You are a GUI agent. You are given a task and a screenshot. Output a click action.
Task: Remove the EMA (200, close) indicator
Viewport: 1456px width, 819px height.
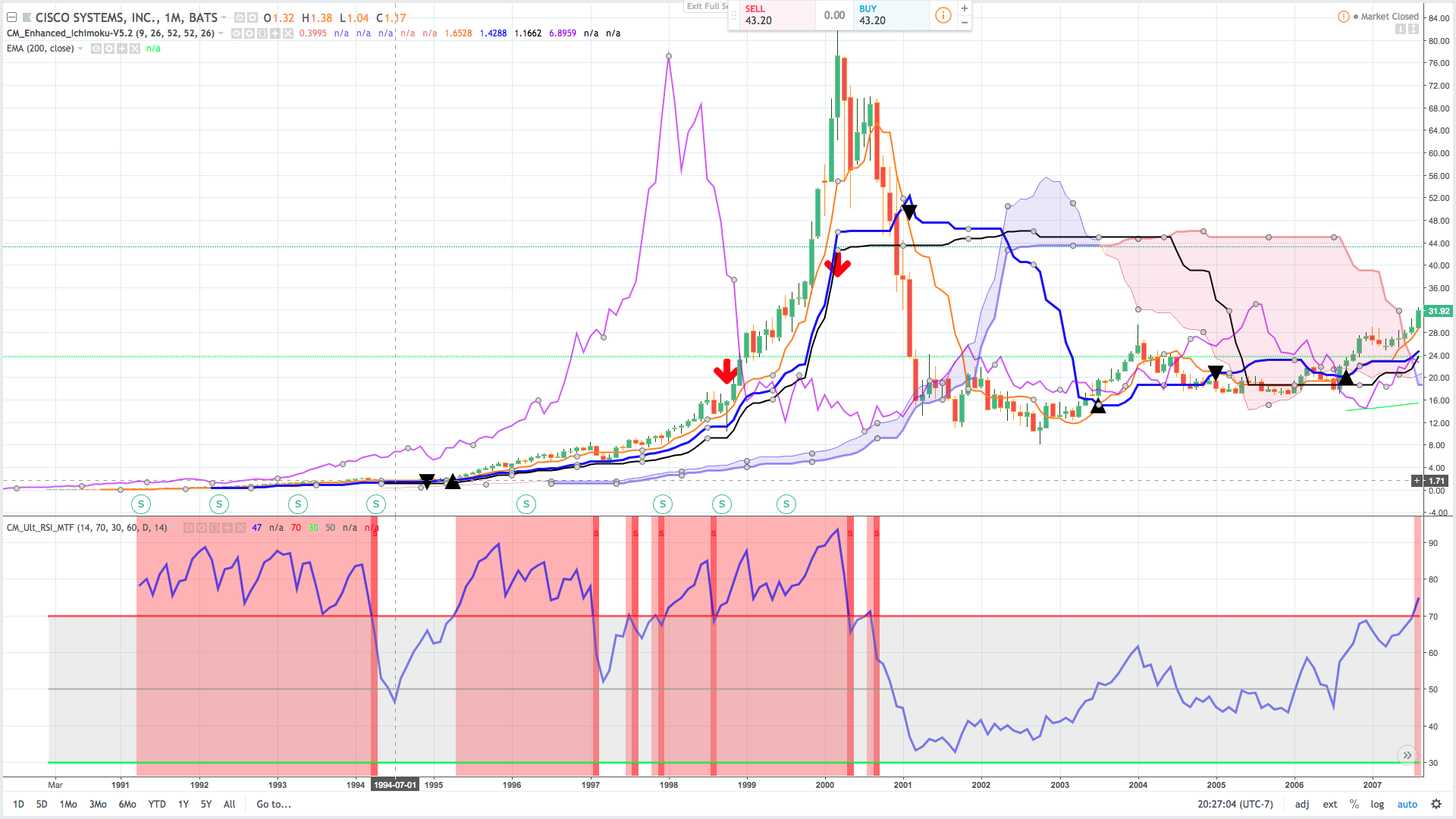(135, 49)
